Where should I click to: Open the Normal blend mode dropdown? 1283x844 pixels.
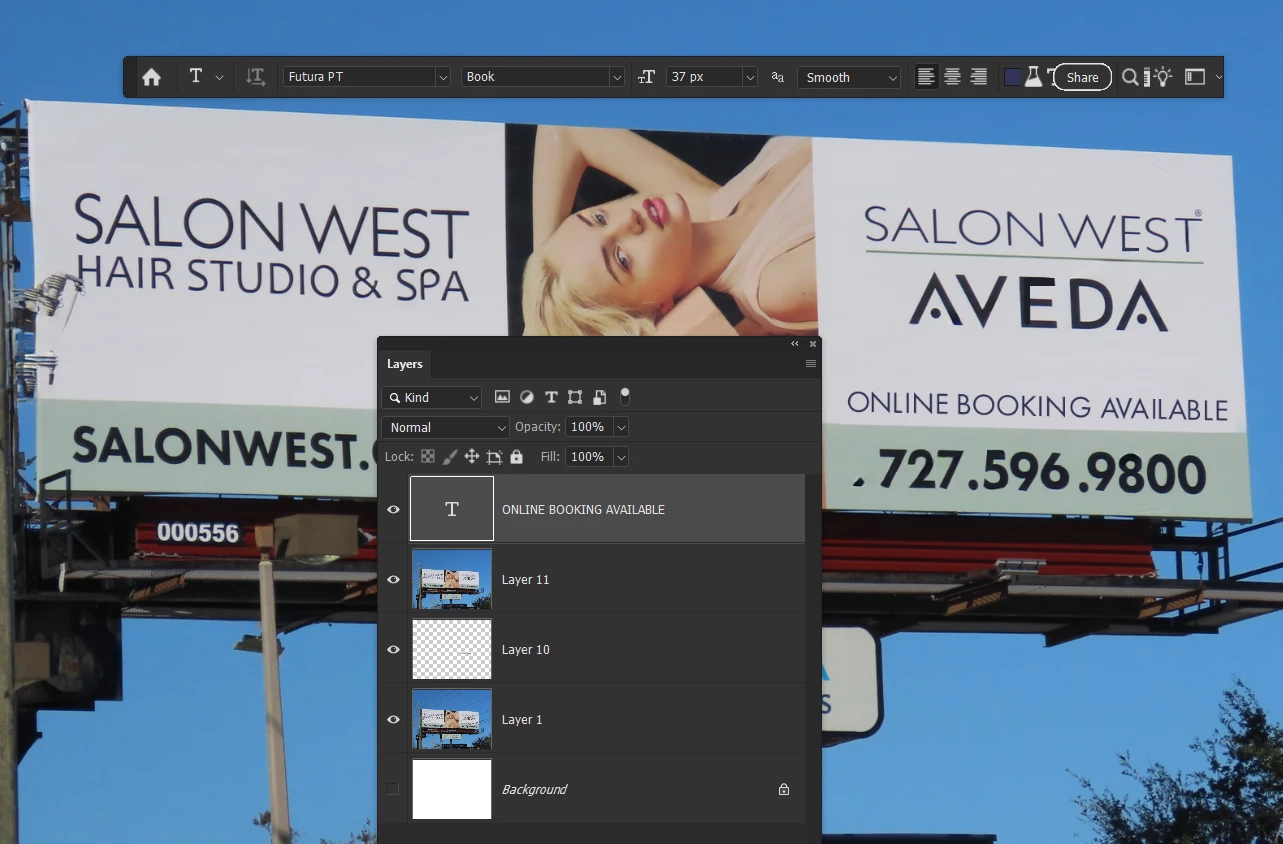point(446,427)
